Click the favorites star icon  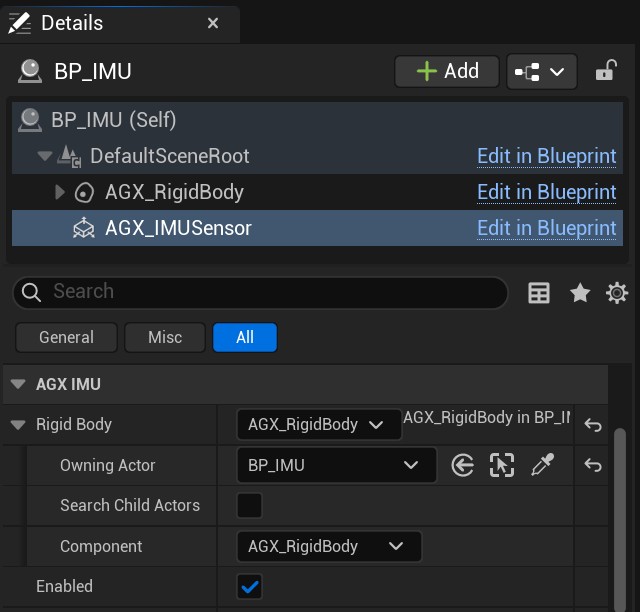click(x=580, y=292)
